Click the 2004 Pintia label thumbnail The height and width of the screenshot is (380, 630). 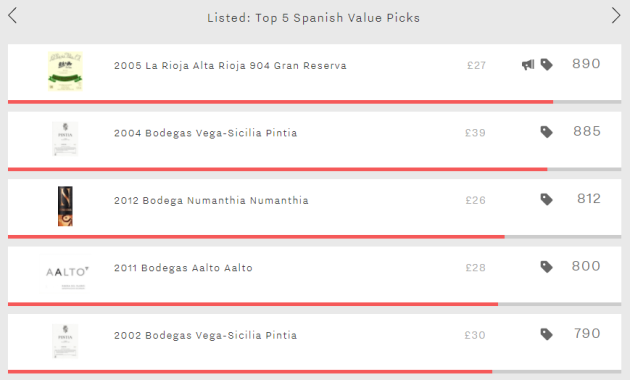[x=65, y=139]
